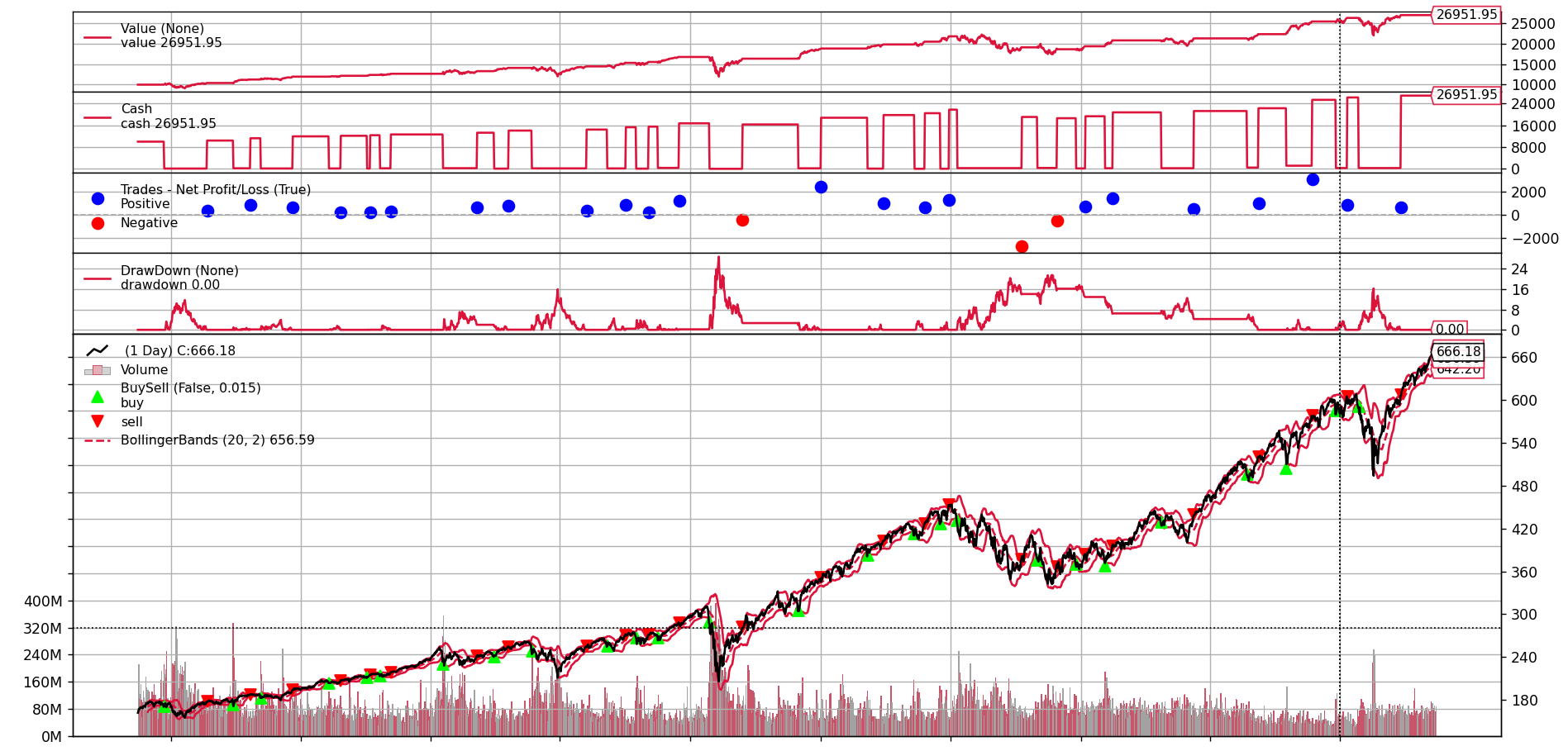The width and height of the screenshot is (1568, 751).
Task: Click the blue Positive trades legend dot
Action: coord(98,198)
